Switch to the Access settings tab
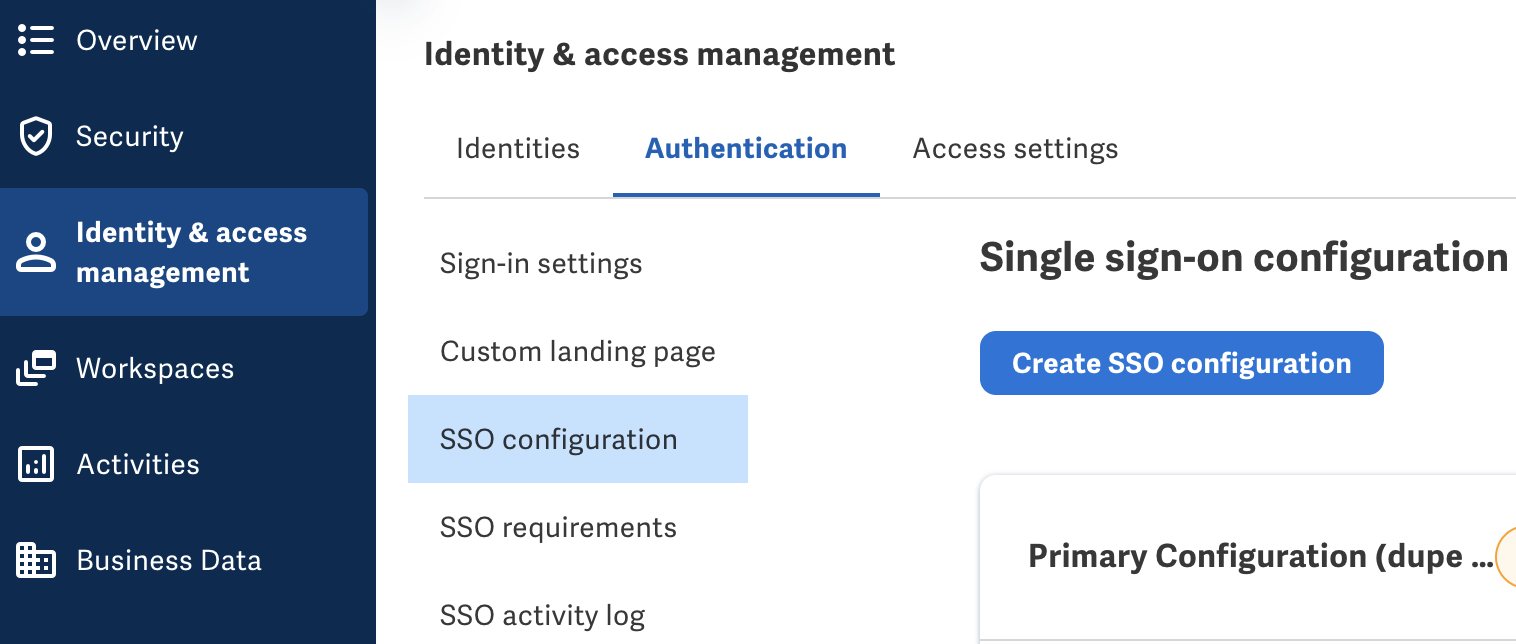This screenshot has width=1516, height=644. (x=1015, y=149)
